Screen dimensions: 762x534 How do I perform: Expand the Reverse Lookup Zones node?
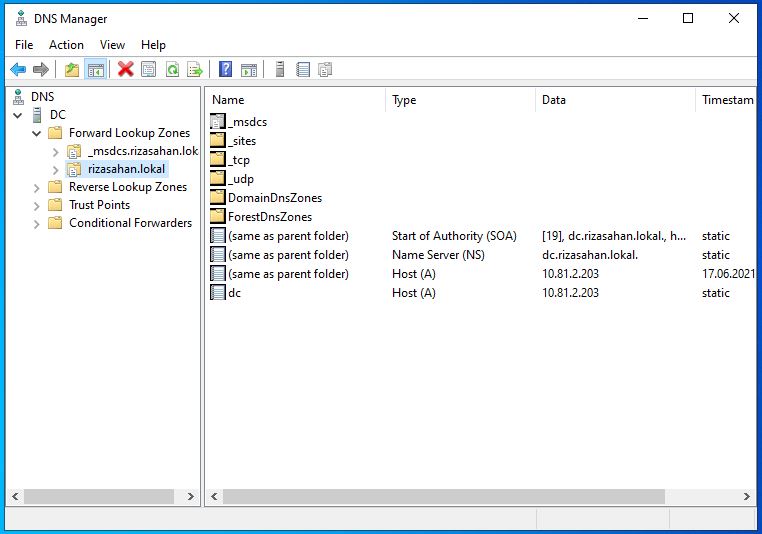click(x=37, y=187)
